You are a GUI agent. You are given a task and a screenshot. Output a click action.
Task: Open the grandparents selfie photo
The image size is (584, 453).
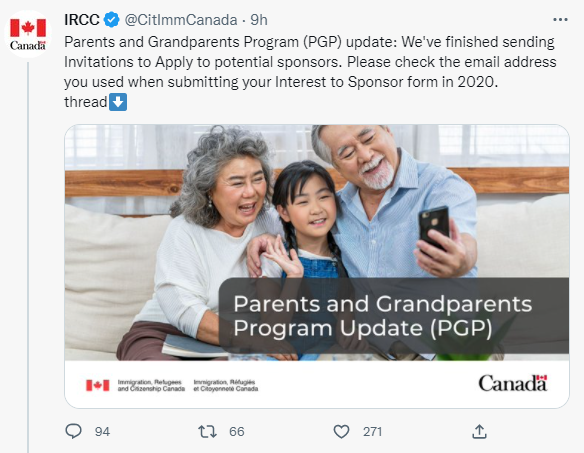click(317, 242)
